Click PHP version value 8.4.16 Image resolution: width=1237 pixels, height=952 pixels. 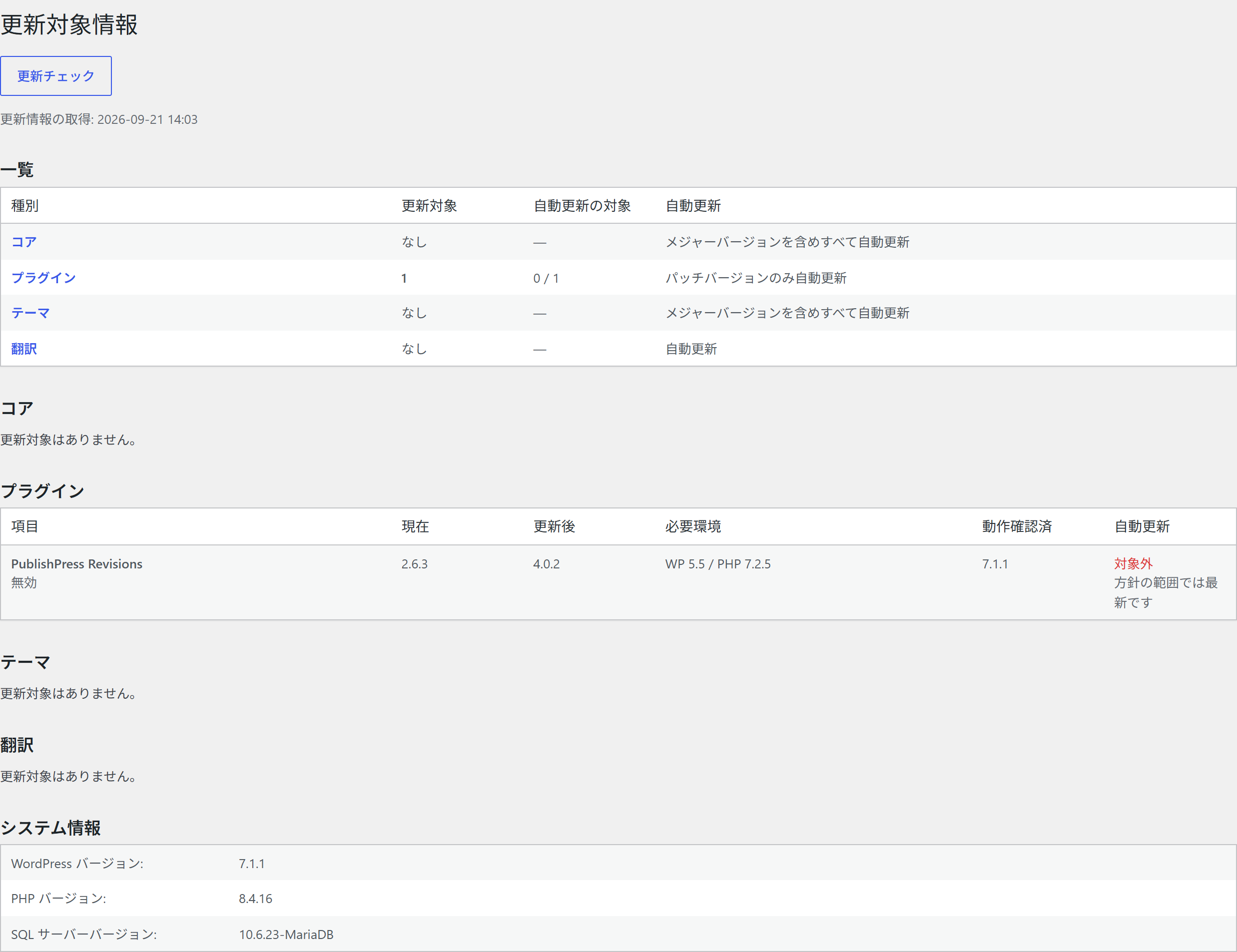point(255,899)
